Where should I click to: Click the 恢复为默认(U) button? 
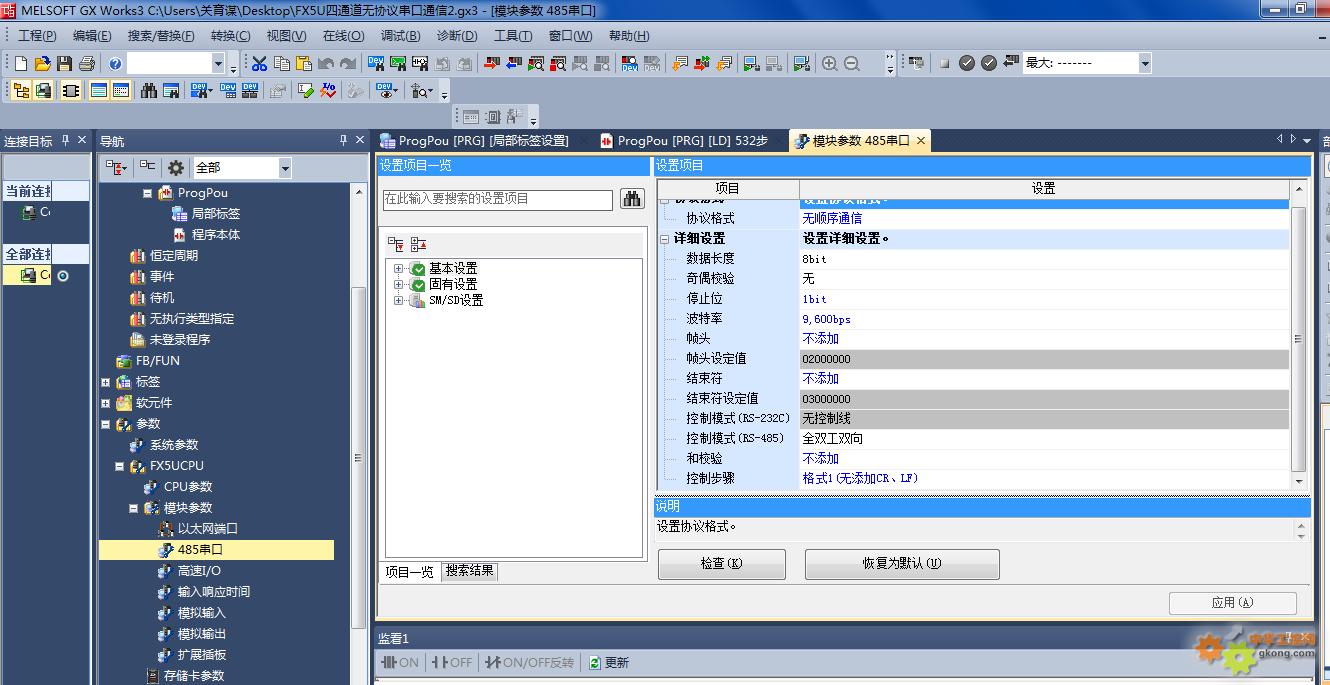pos(902,564)
